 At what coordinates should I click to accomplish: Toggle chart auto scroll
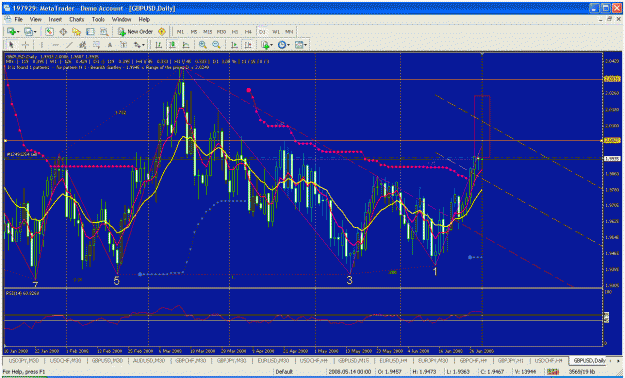pos(234,45)
